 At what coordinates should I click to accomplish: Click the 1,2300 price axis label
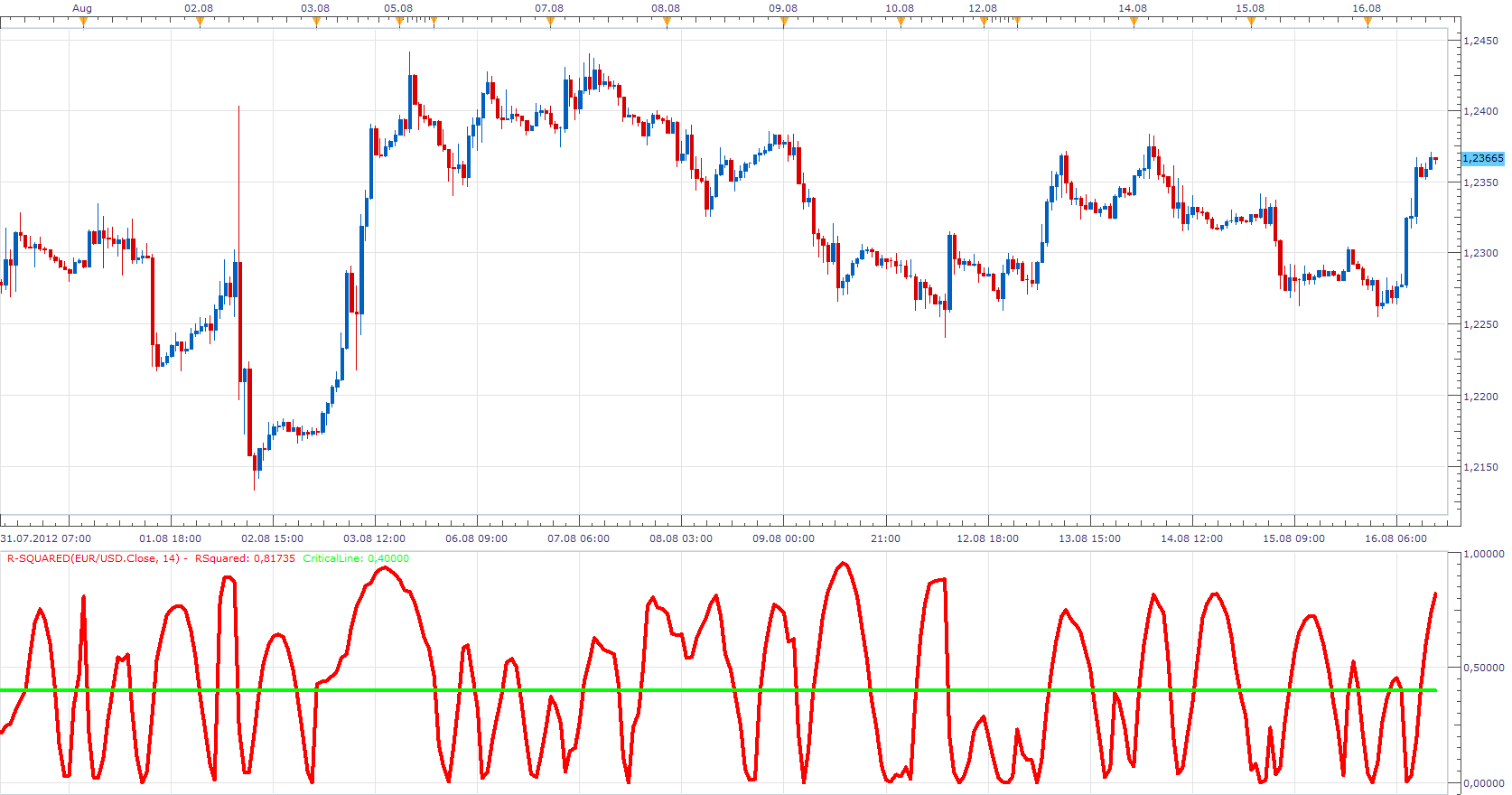1480,253
